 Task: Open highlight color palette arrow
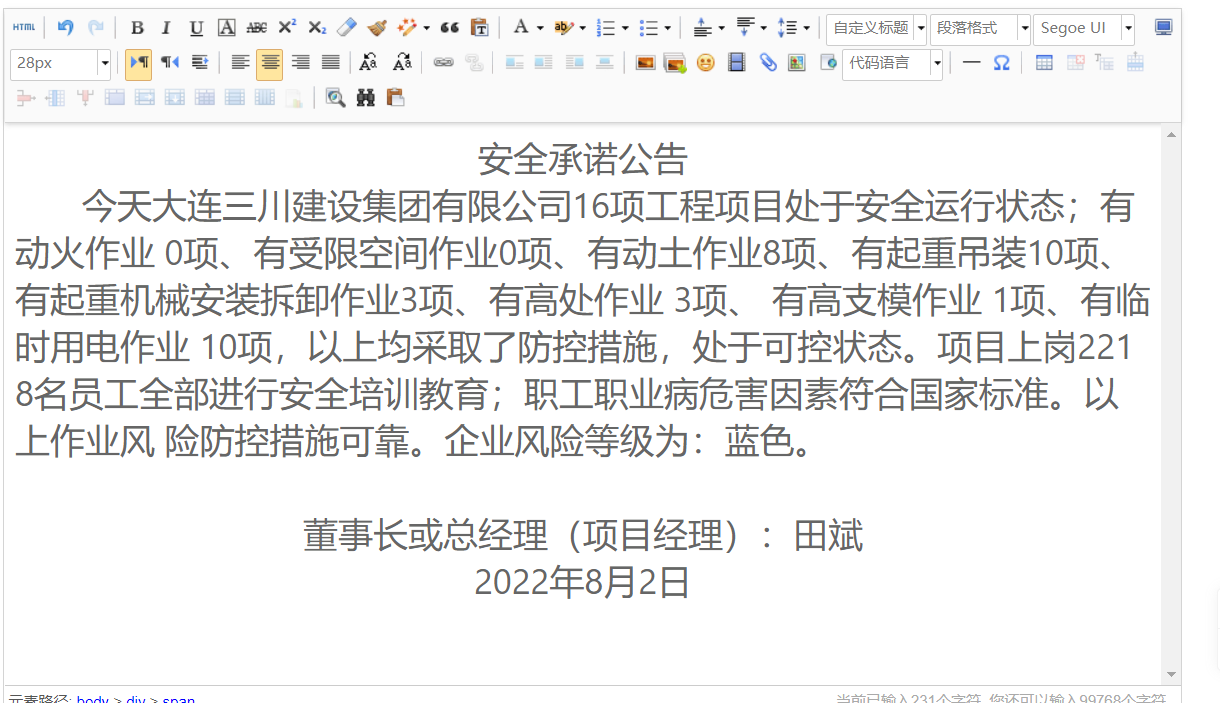point(583,28)
